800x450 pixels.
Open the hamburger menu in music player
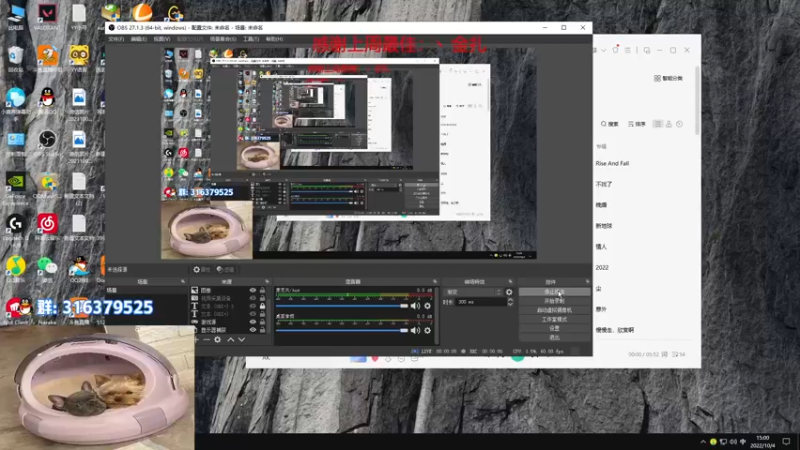(x=628, y=50)
